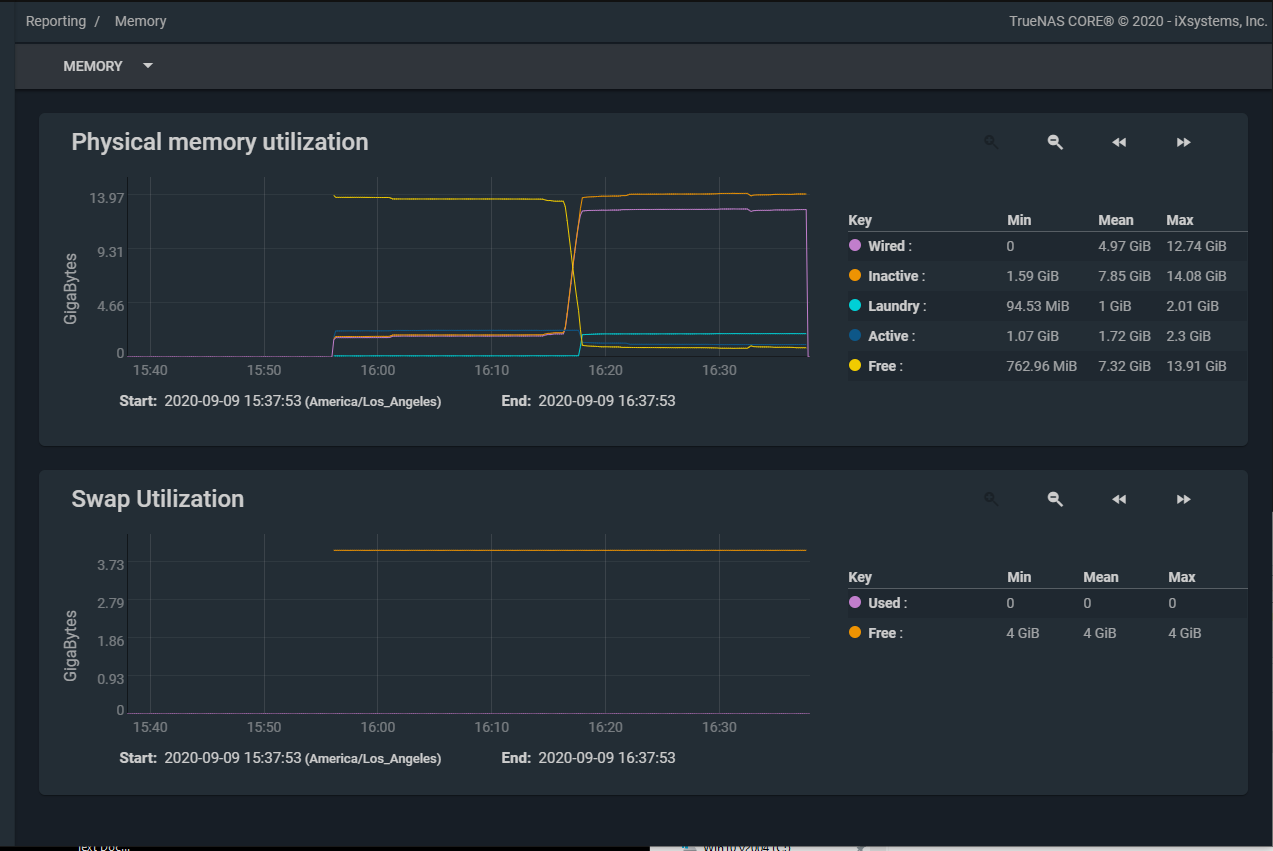
Task: Click the Swap Utilization chart title
Action: coord(158,499)
